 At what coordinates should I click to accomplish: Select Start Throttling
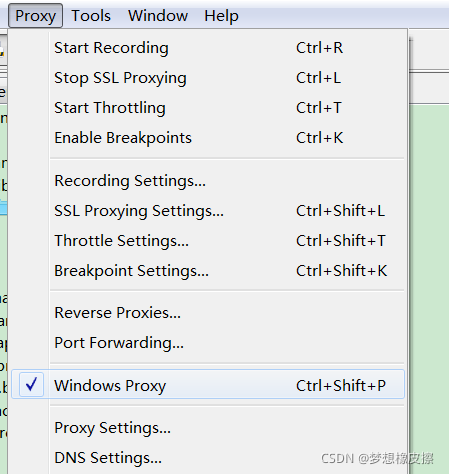point(208,108)
